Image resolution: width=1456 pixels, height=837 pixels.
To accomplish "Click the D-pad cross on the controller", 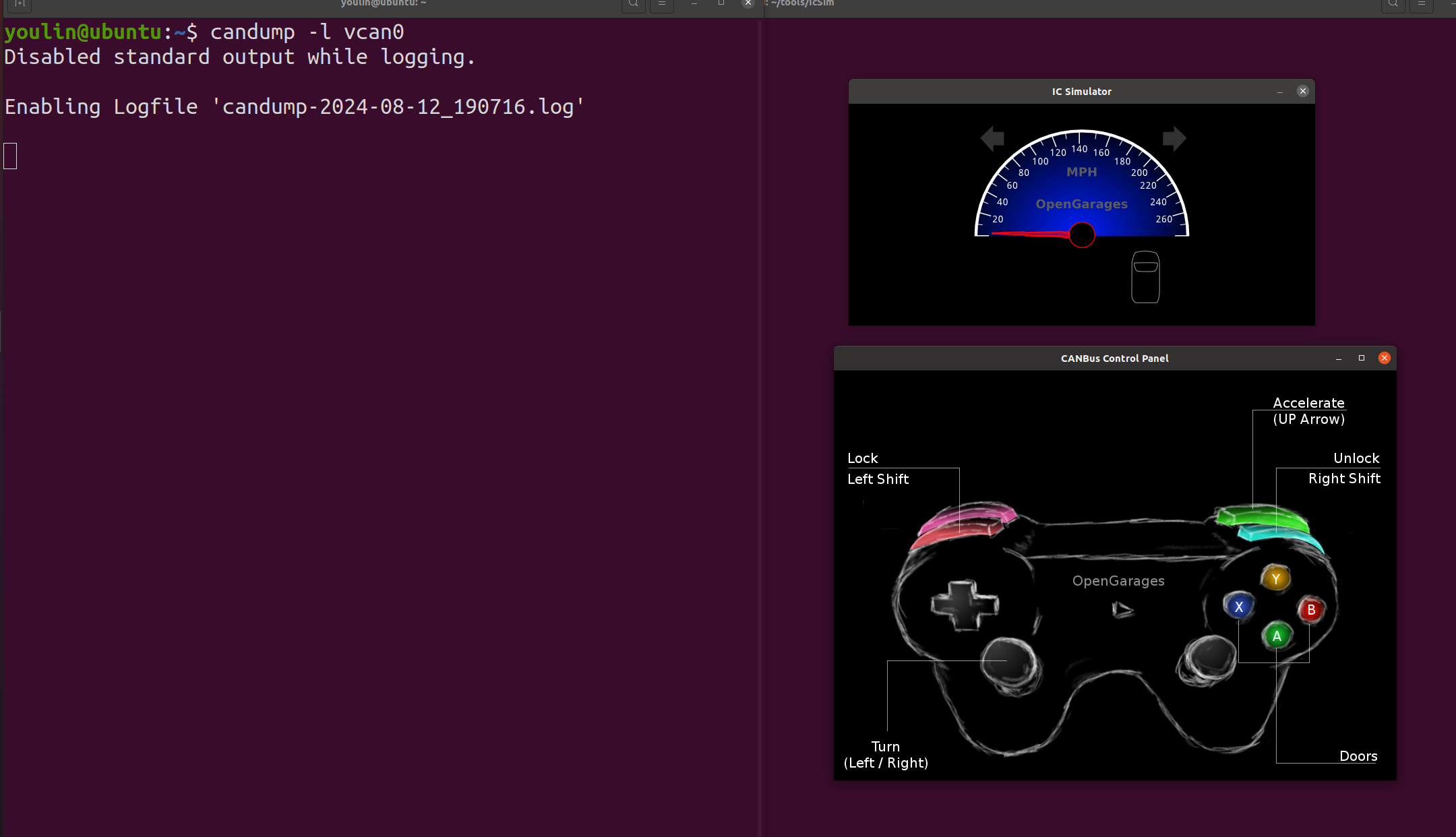I will click(965, 605).
